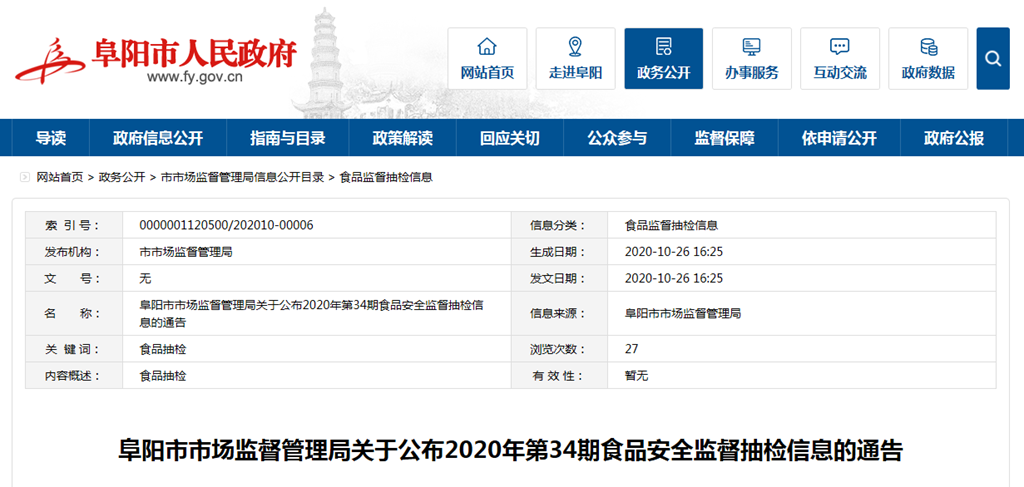
Task: Click 市市场监督管理局信息公开目录 breadcrumb link
Action: coord(242,177)
